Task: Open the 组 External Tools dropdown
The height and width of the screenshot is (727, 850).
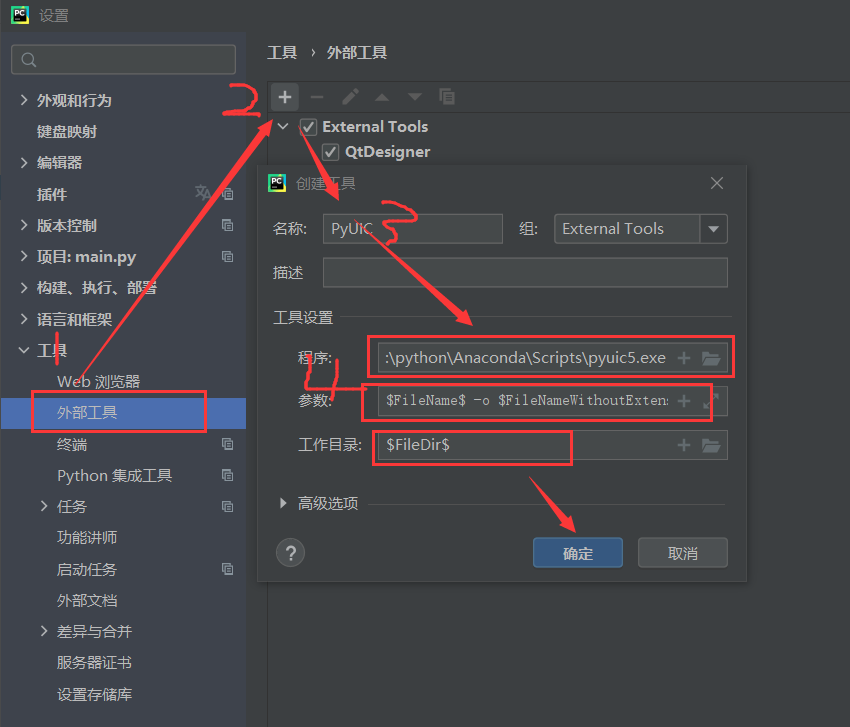Action: [713, 229]
